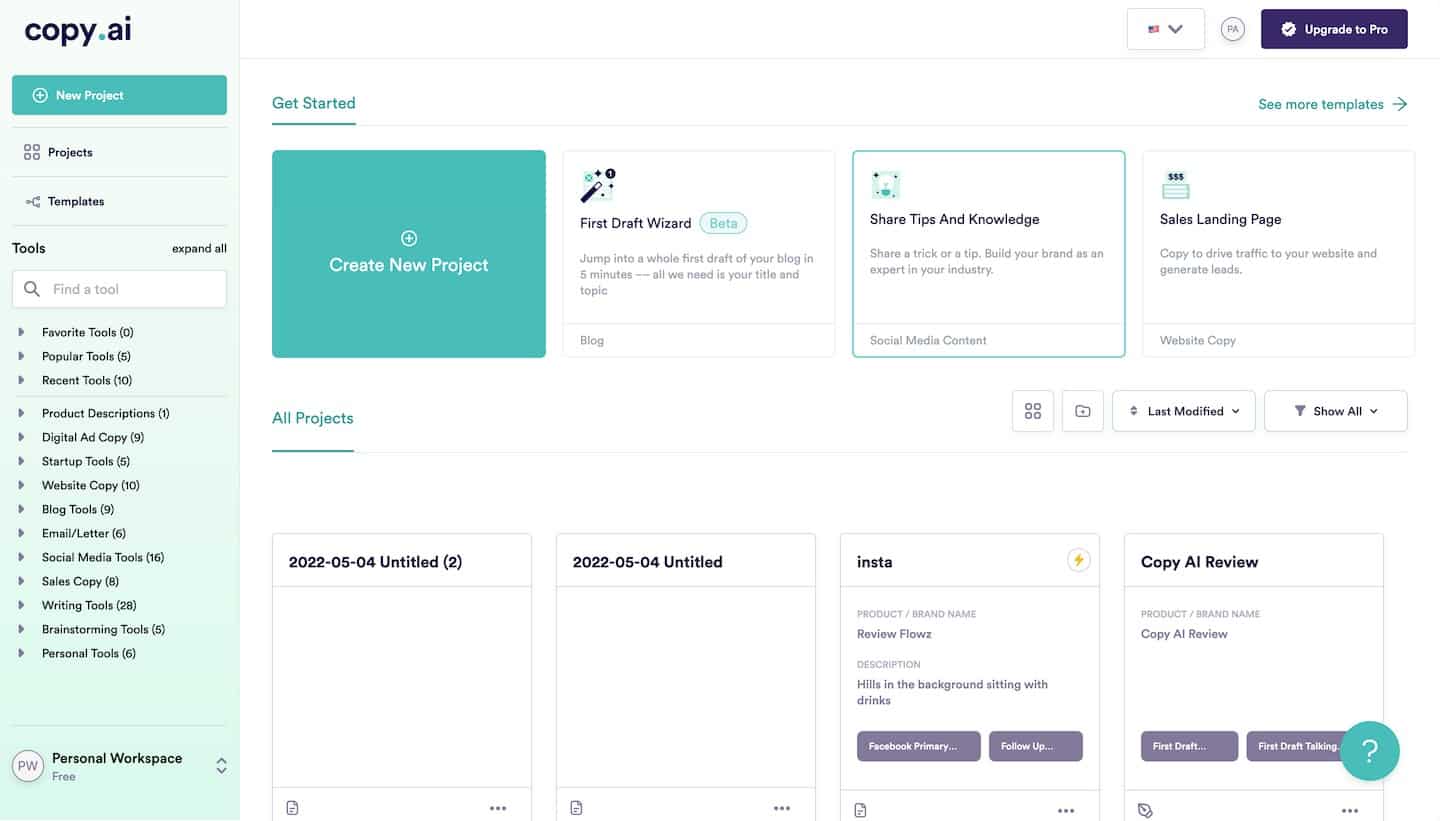This screenshot has width=1440, height=821.
Task: Switch to grid view of projects
Action: coord(1032,410)
